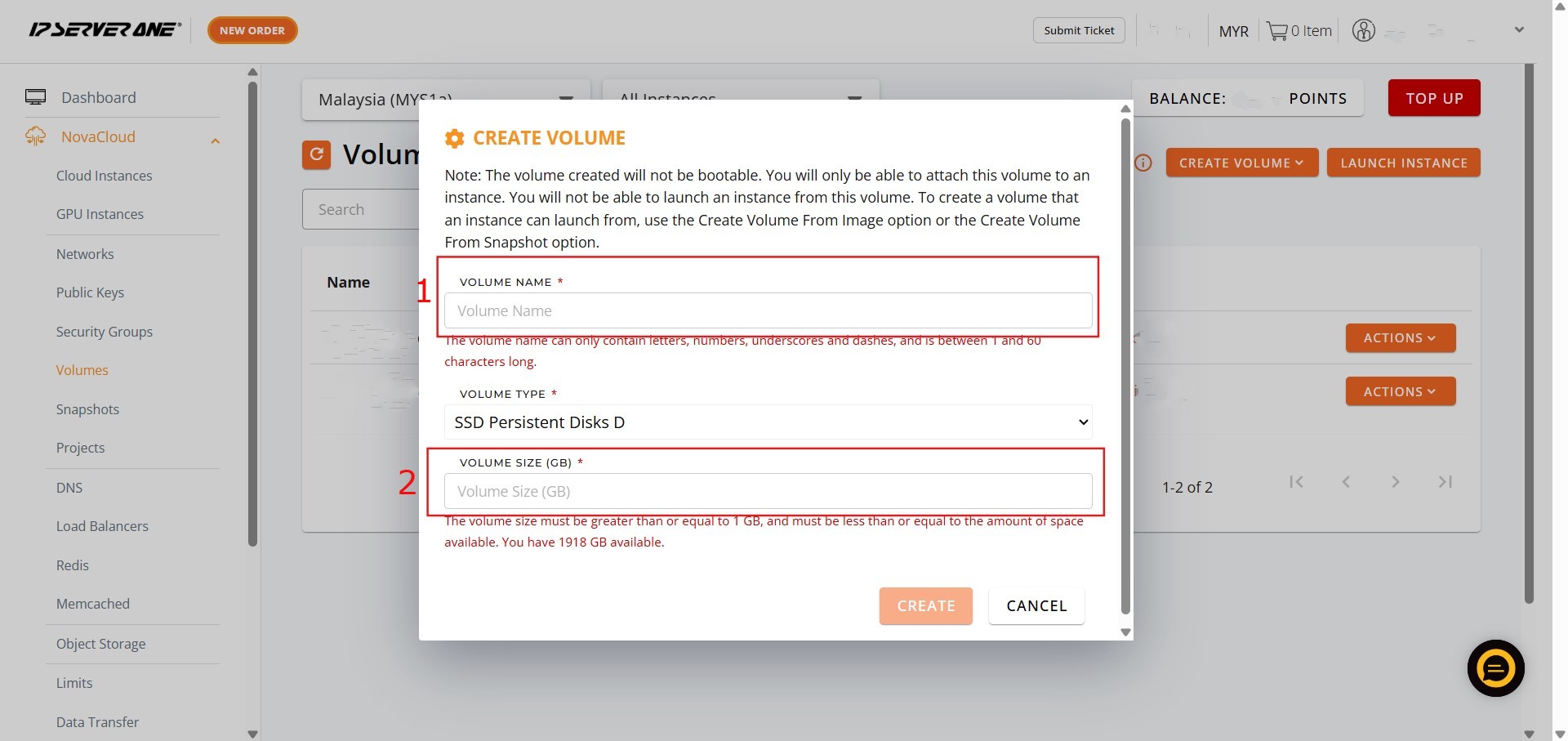Expand the Create Volume dropdown button
The width and height of the screenshot is (1568, 741).
[x=1241, y=163]
